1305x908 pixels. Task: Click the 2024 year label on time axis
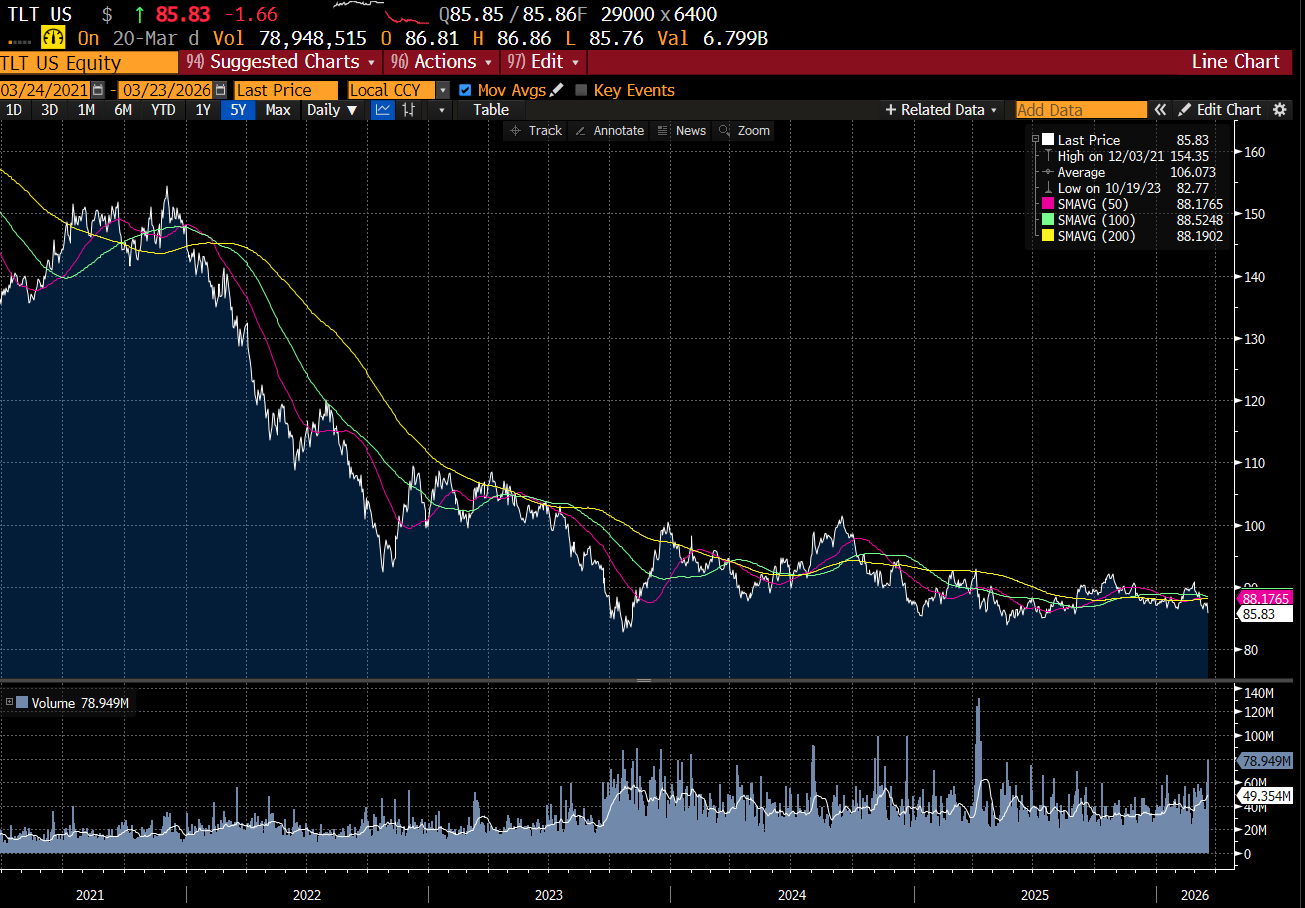click(x=791, y=893)
